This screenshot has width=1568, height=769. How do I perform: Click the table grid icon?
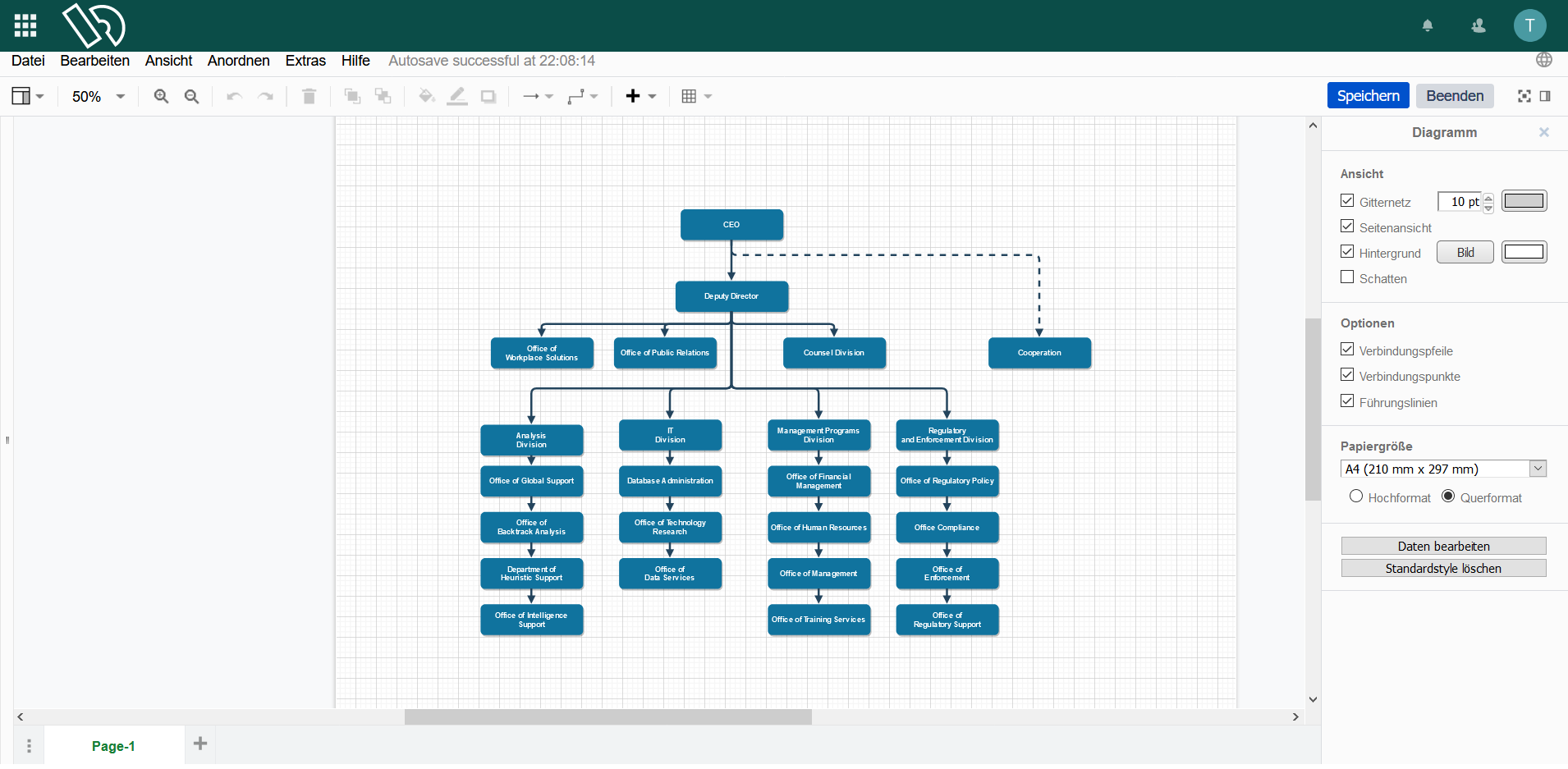(689, 96)
